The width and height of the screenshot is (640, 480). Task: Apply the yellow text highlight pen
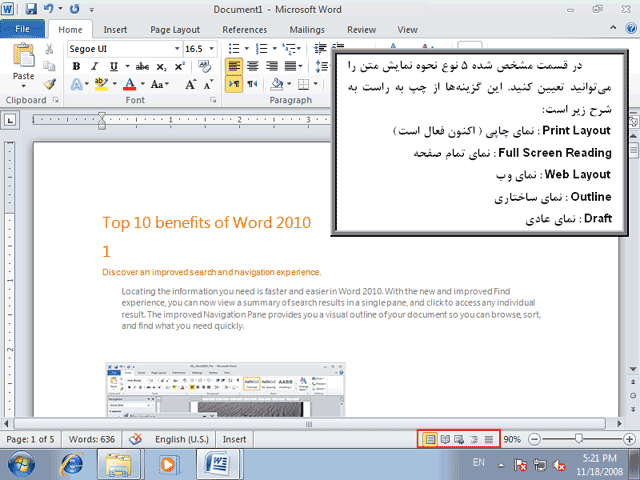[101, 84]
